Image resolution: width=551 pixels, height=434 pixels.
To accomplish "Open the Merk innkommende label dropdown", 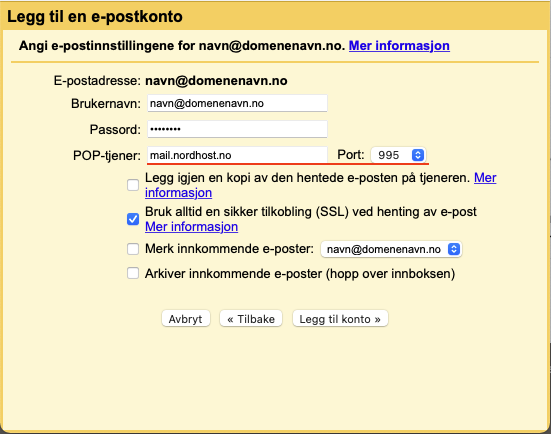I will 391,249.
